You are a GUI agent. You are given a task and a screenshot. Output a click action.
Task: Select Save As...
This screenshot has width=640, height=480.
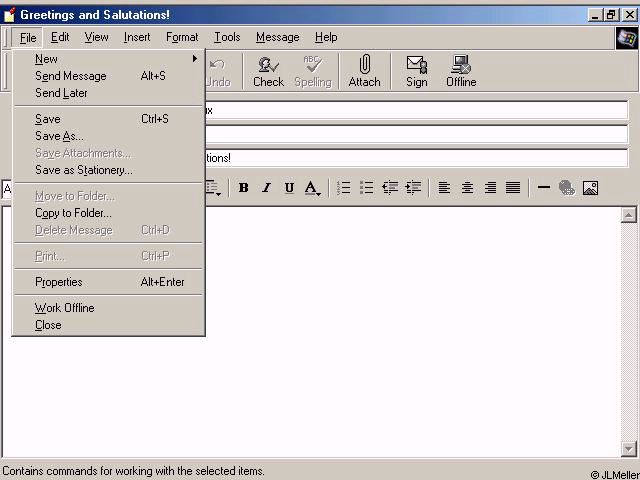click(x=109, y=136)
